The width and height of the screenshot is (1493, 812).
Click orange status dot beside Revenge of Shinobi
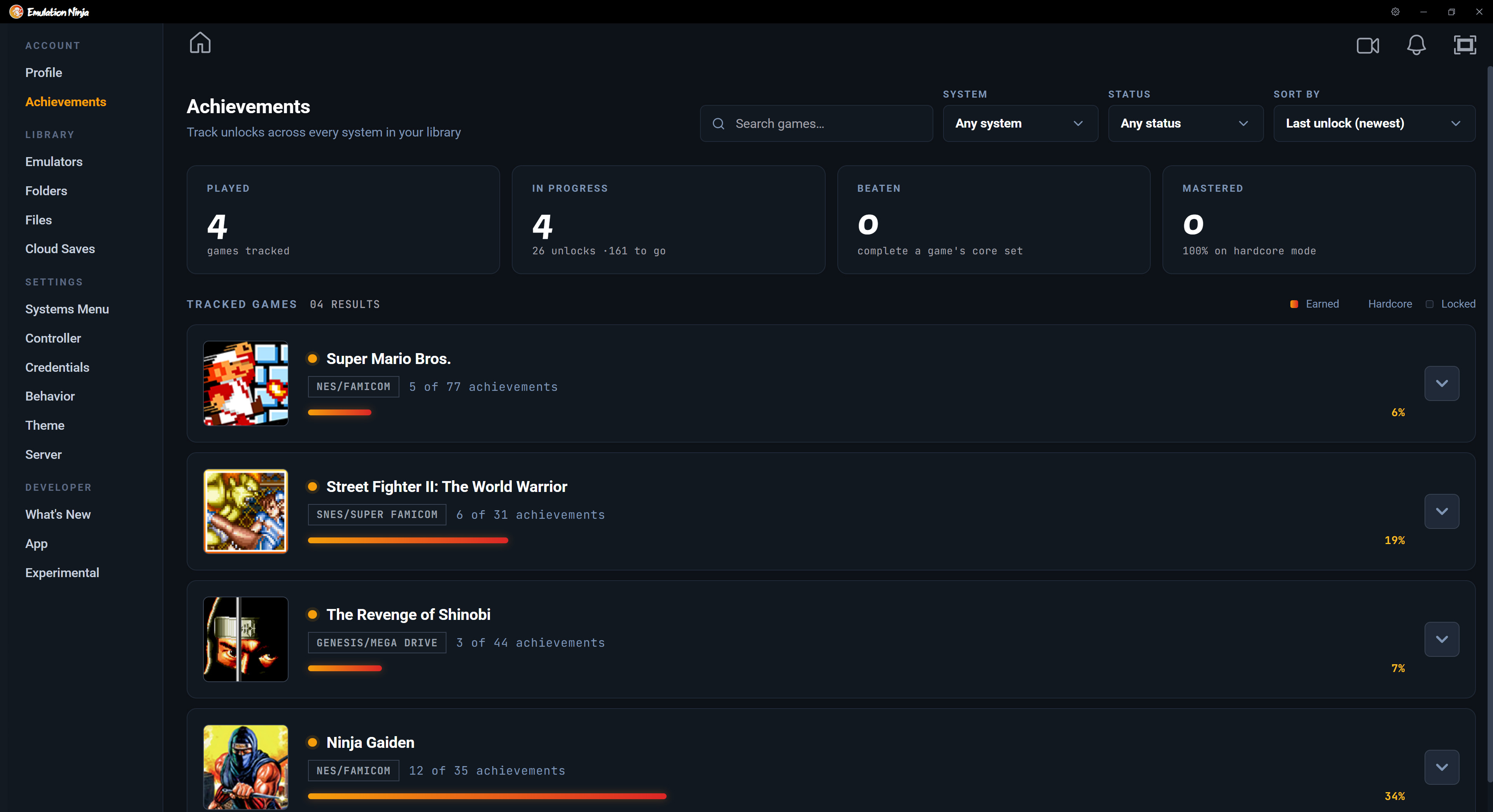coord(312,614)
